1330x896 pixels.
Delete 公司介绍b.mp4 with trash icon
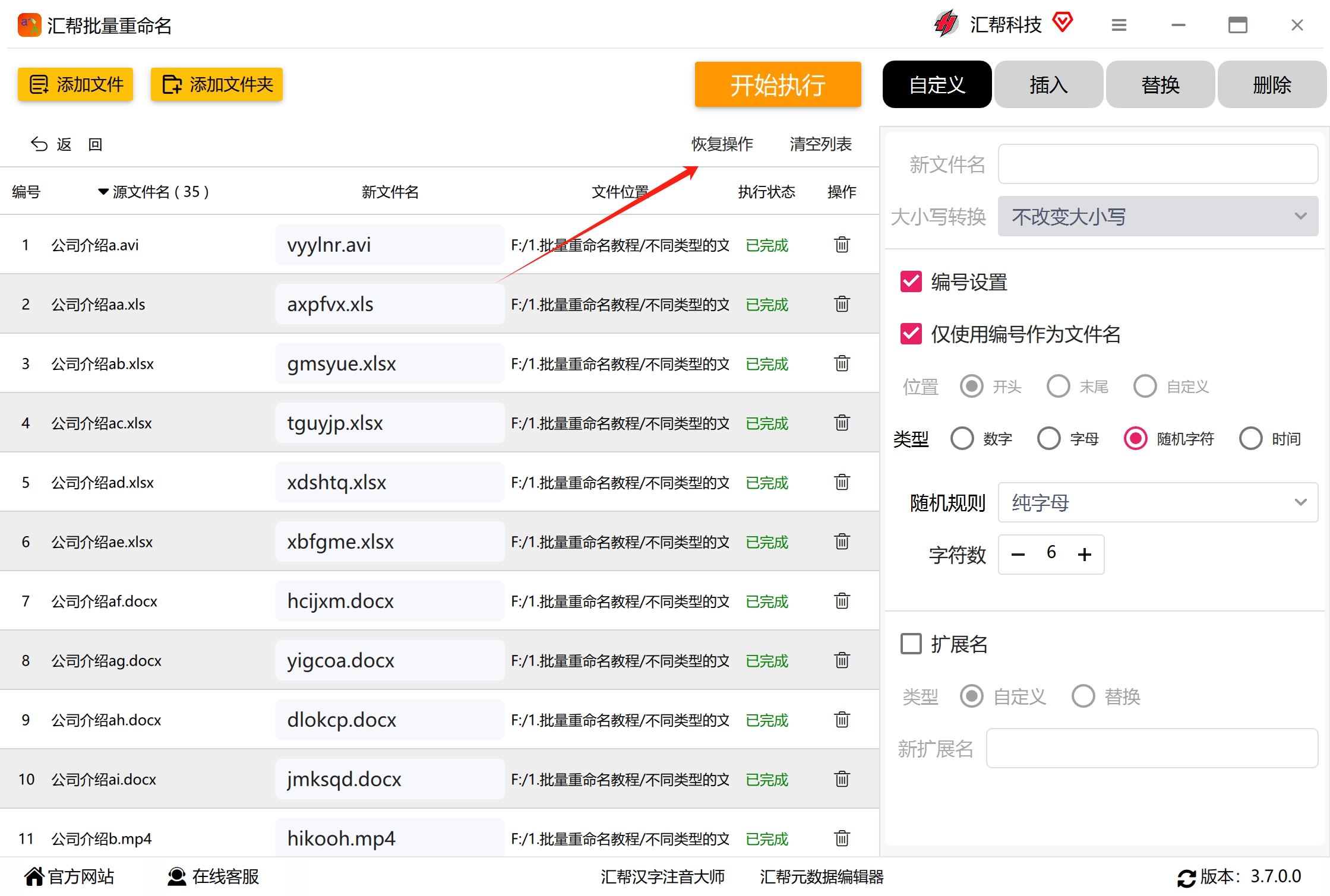pyautogui.click(x=842, y=838)
